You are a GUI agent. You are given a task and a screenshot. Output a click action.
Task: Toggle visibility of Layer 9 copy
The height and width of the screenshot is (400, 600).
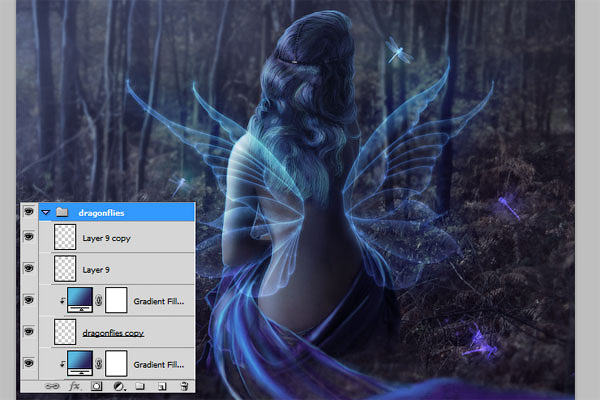tap(29, 237)
